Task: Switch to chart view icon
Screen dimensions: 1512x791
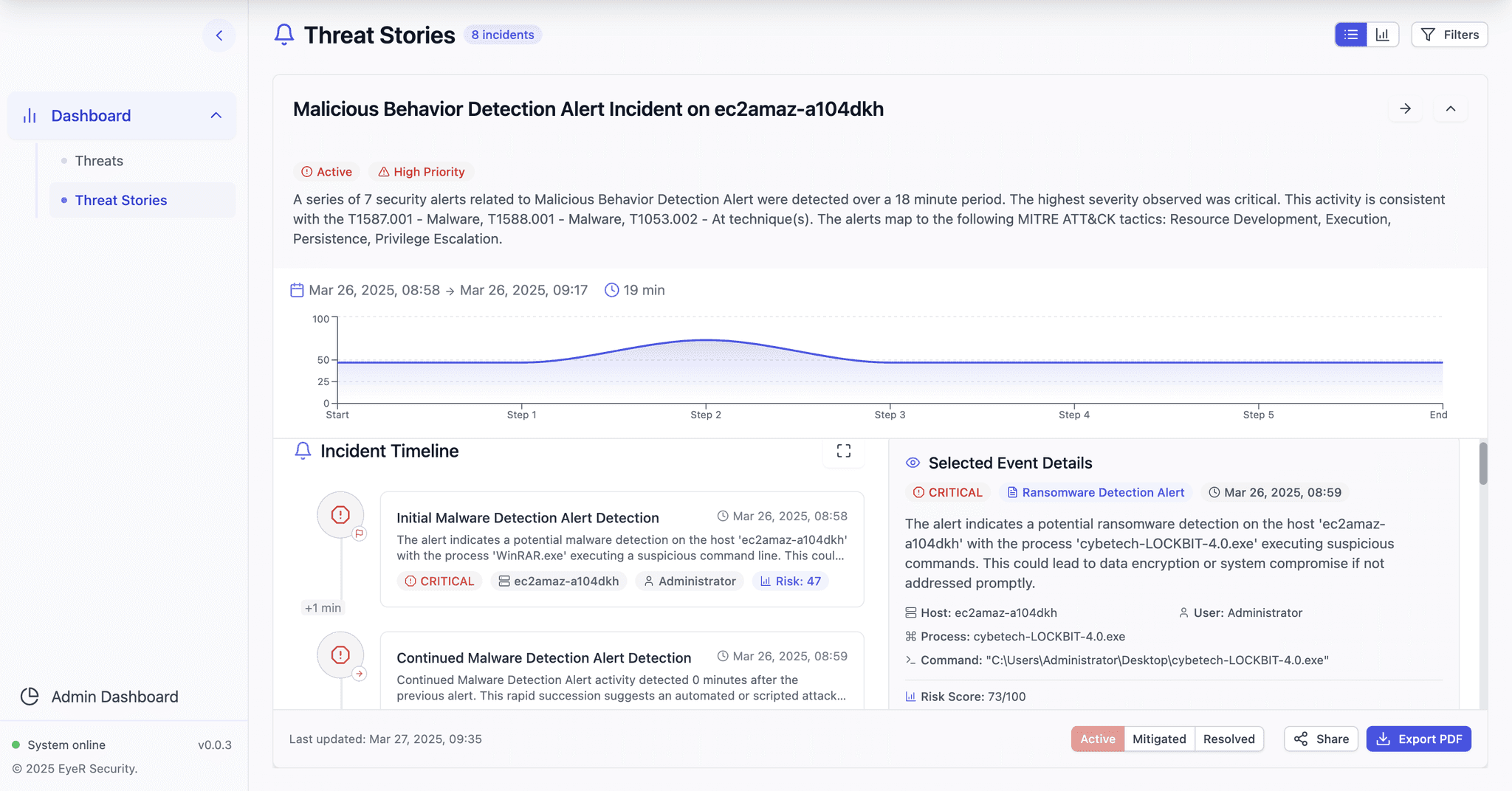Action: click(1383, 35)
